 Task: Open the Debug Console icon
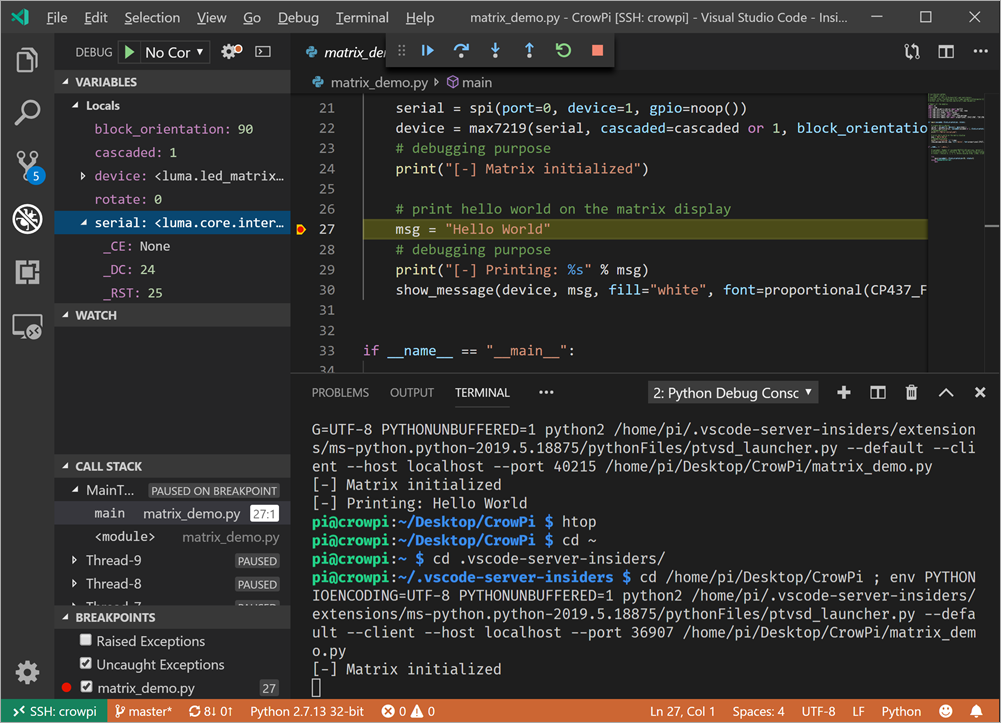[263, 52]
